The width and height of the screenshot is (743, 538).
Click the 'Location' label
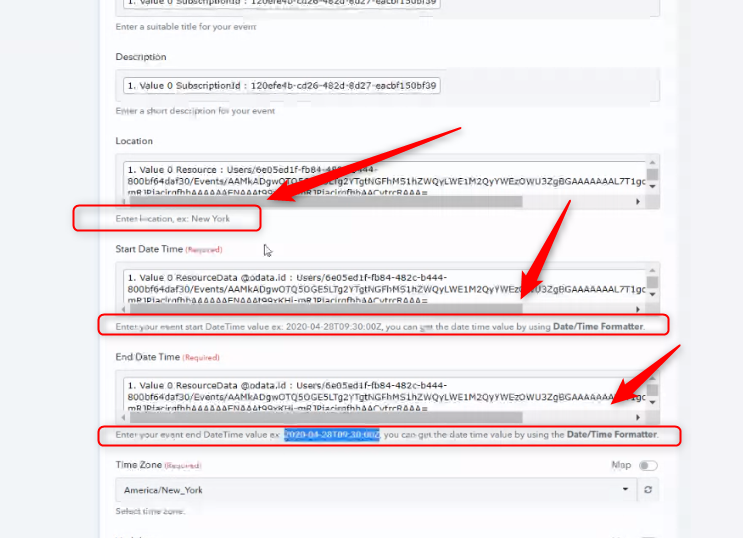(x=134, y=141)
